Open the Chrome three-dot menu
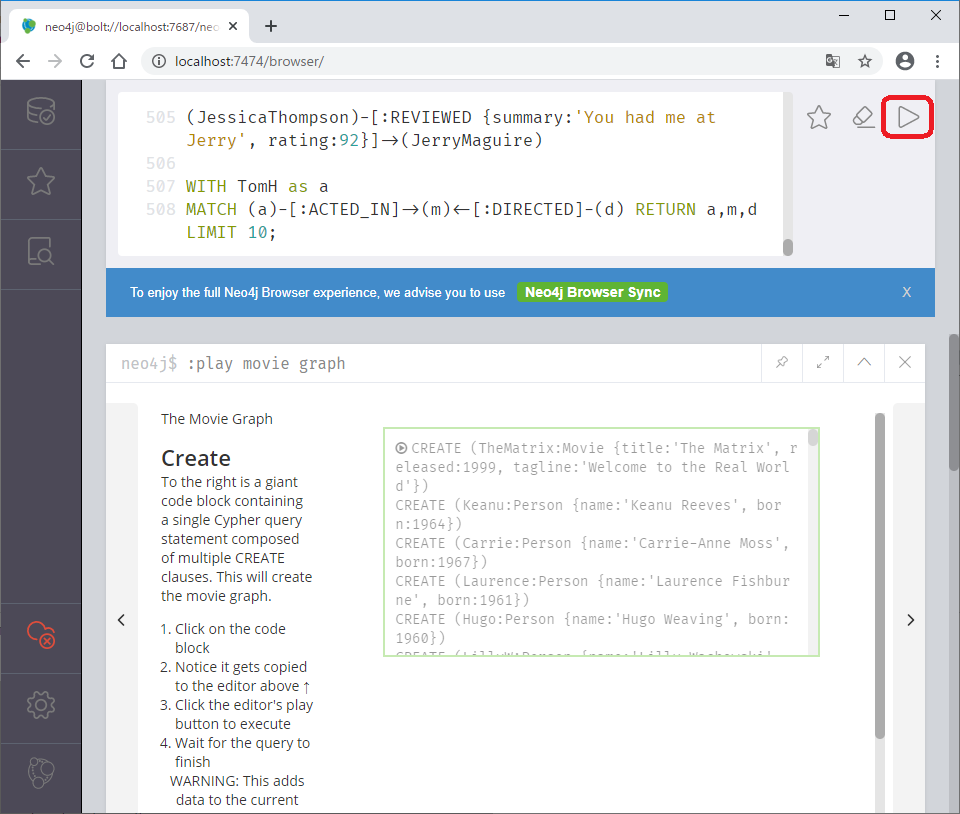The width and height of the screenshot is (960, 814). pyautogui.click(x=937, y=61)
